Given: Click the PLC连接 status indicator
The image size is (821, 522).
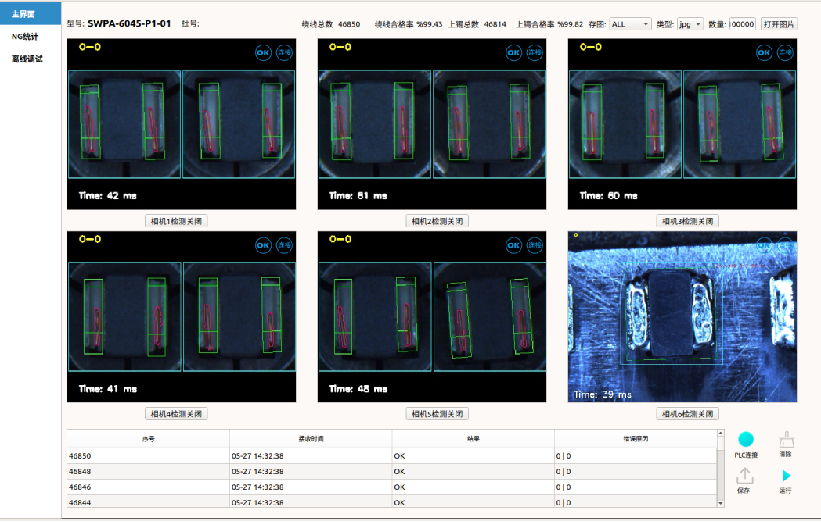Looking at the screenshot, I should [x=745, y=440].
